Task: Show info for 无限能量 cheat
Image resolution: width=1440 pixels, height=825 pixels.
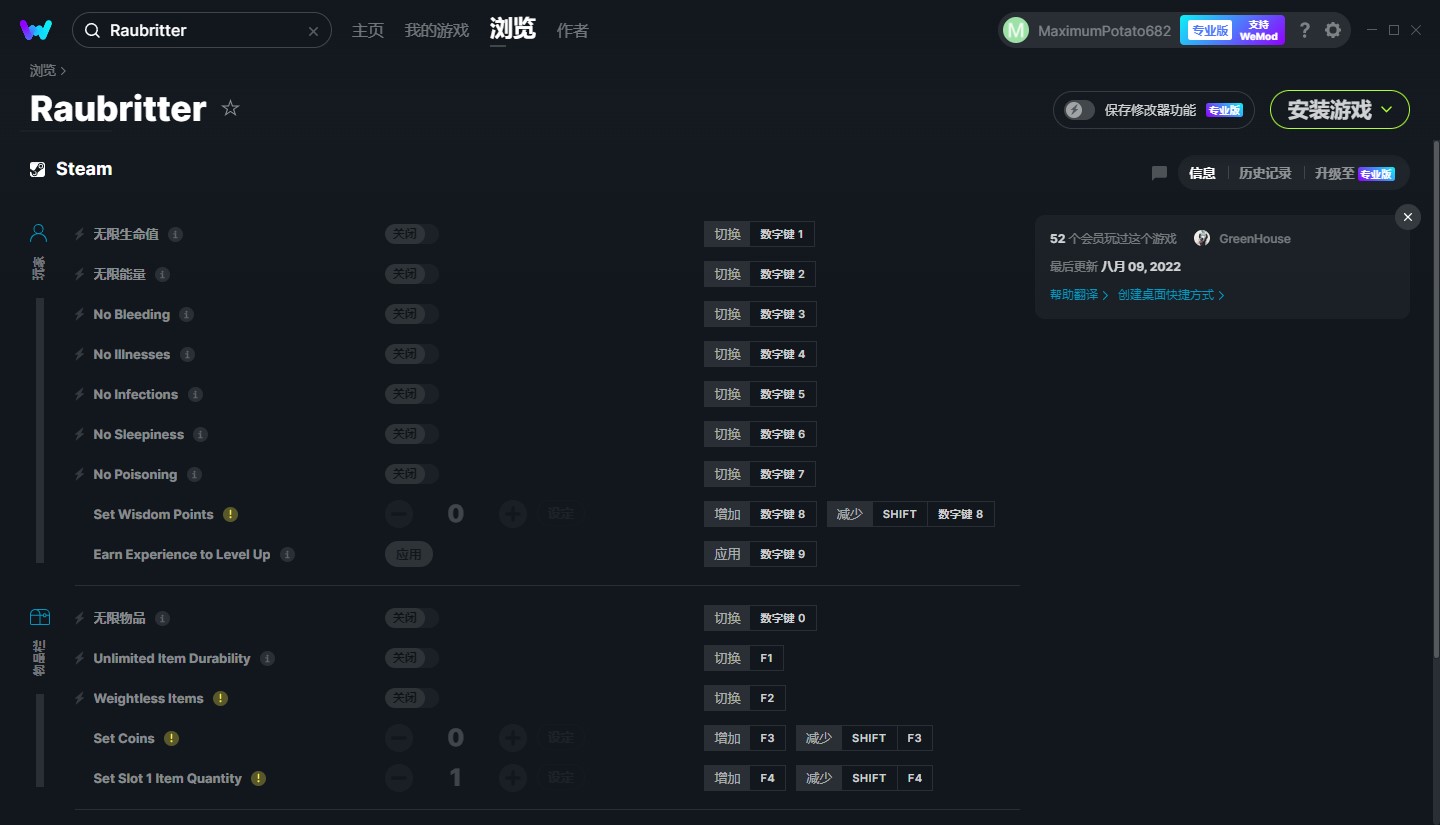Action: pos(162,274)
